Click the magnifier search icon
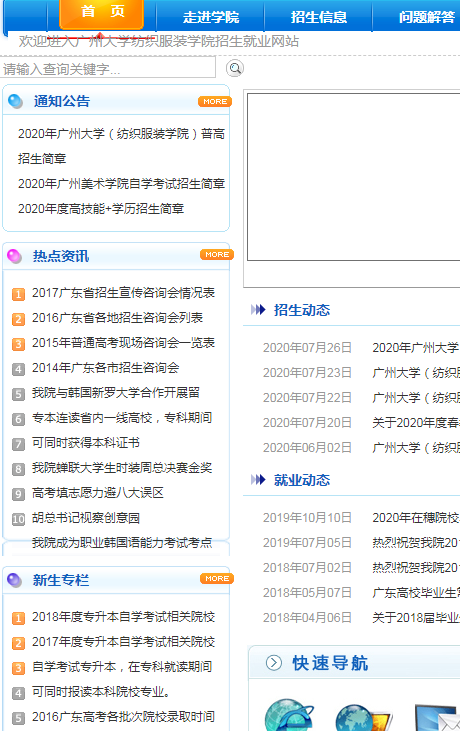This screenshot has width=460, height=731. [x=235, y=69]
